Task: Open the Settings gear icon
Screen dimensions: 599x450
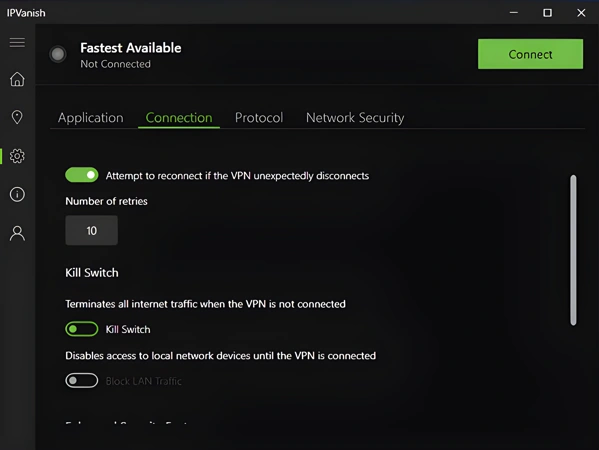Action: (x=17, y=156)
